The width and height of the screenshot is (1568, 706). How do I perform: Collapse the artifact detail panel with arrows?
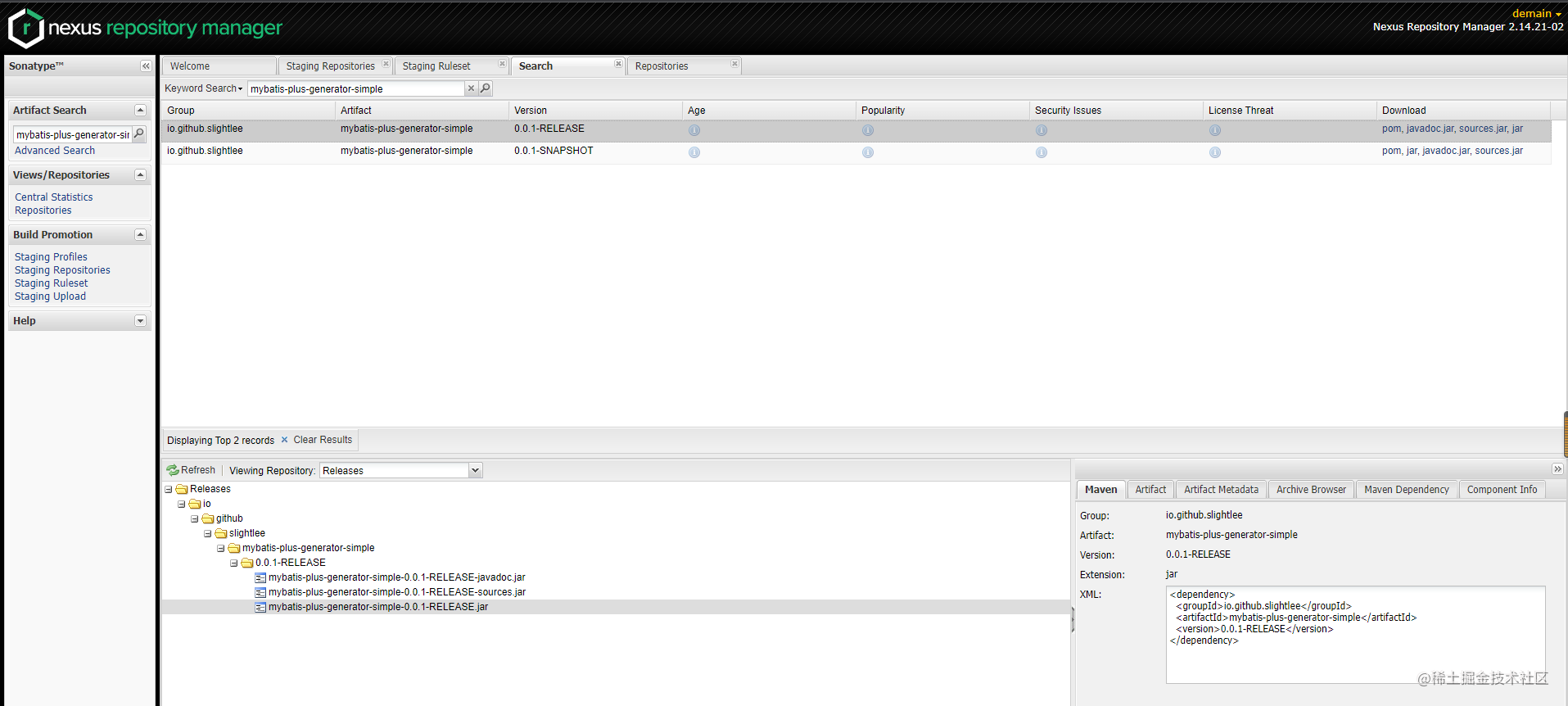[1557, 469]
